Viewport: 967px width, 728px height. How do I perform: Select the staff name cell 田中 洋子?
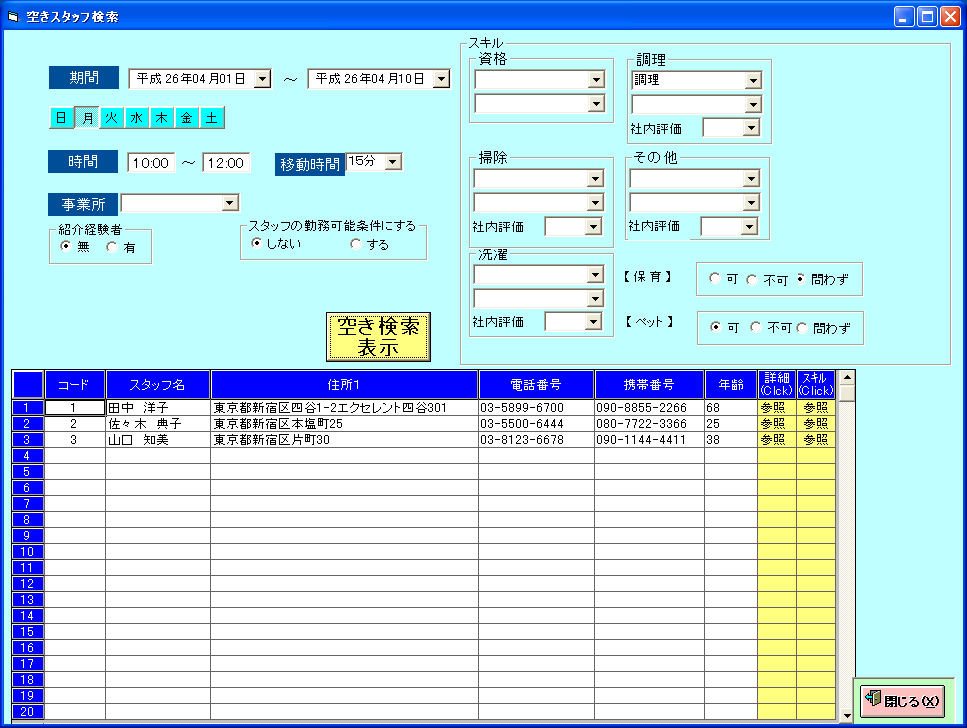click(x=158, y=408)
